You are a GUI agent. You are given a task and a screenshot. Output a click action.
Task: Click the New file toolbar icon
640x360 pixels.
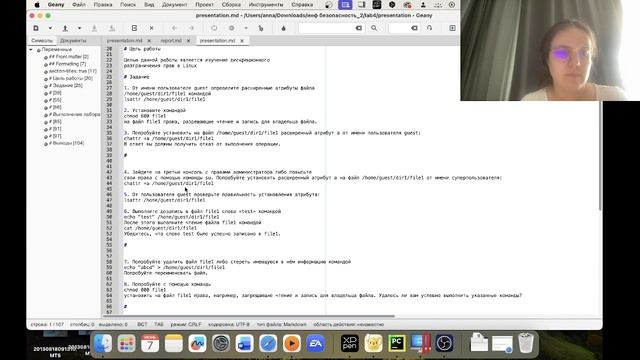tap(36, 28)
